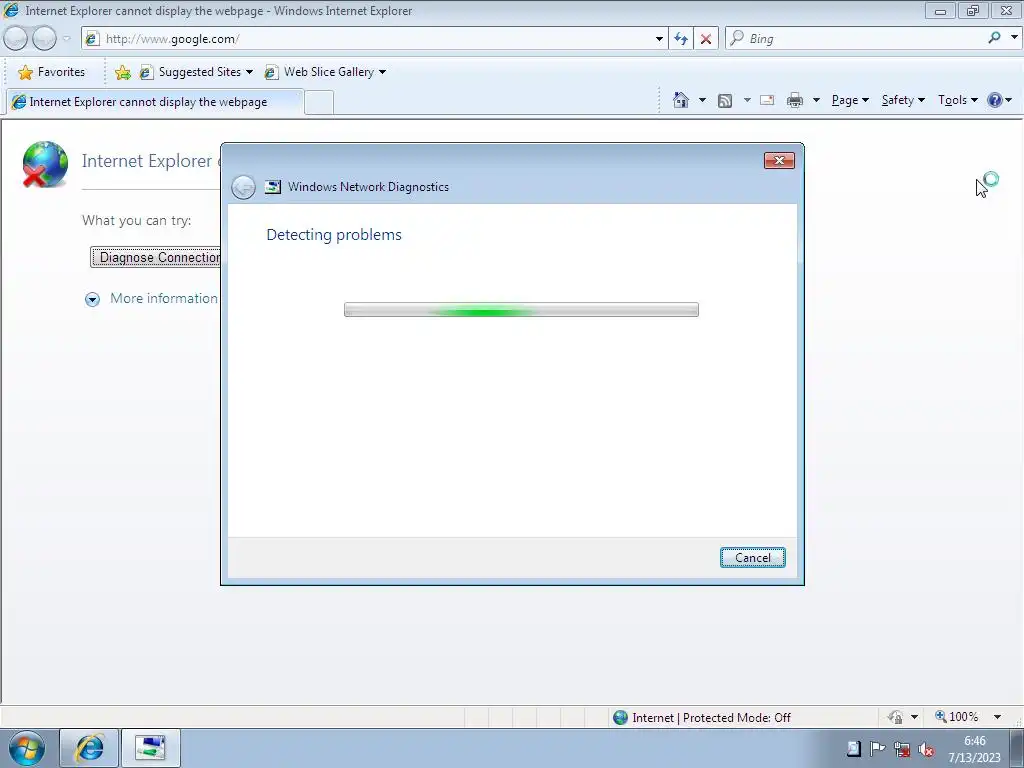Viewport: 1024px width, 768px height.
Task: Click the Windows Network Diagnostics title icon
Action: click(273, 187)
